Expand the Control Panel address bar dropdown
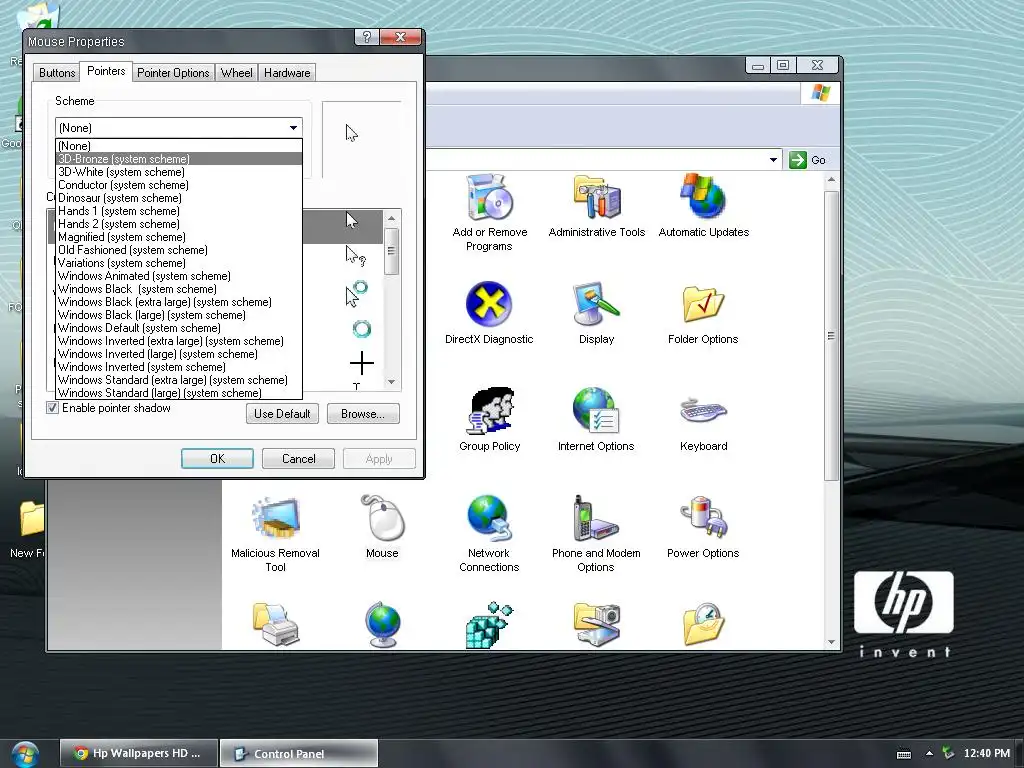This screenshot has width=1024, height=768. tap(773, 160)
